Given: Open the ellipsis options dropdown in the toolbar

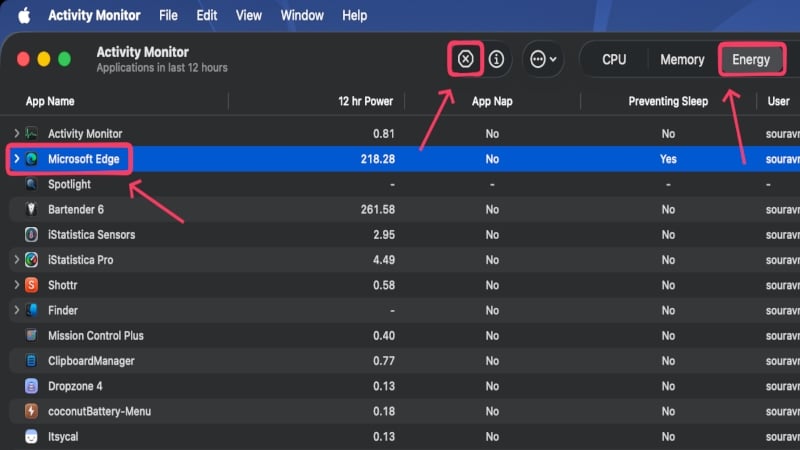Looking at the screenshot, I should (x=543, y=59).
